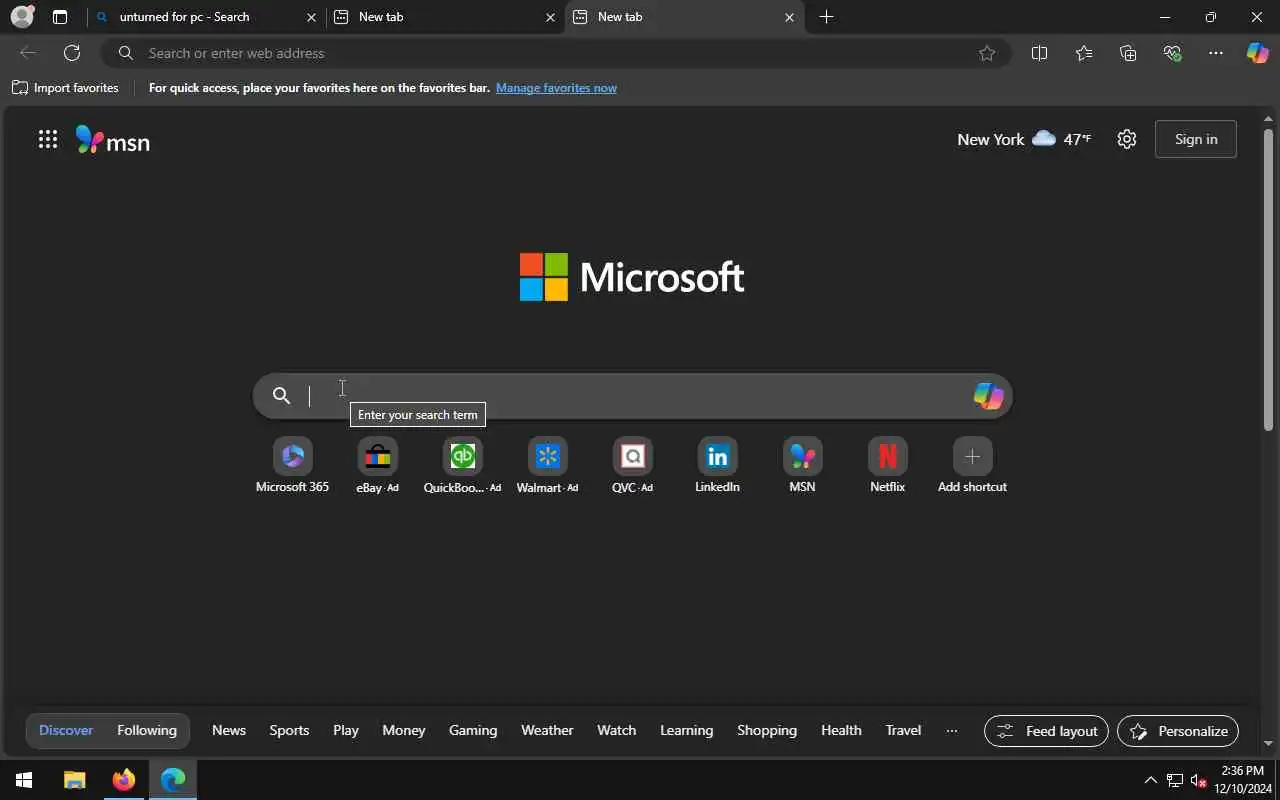
Task: Open the Weather category
Action: [x=547, y=730]
